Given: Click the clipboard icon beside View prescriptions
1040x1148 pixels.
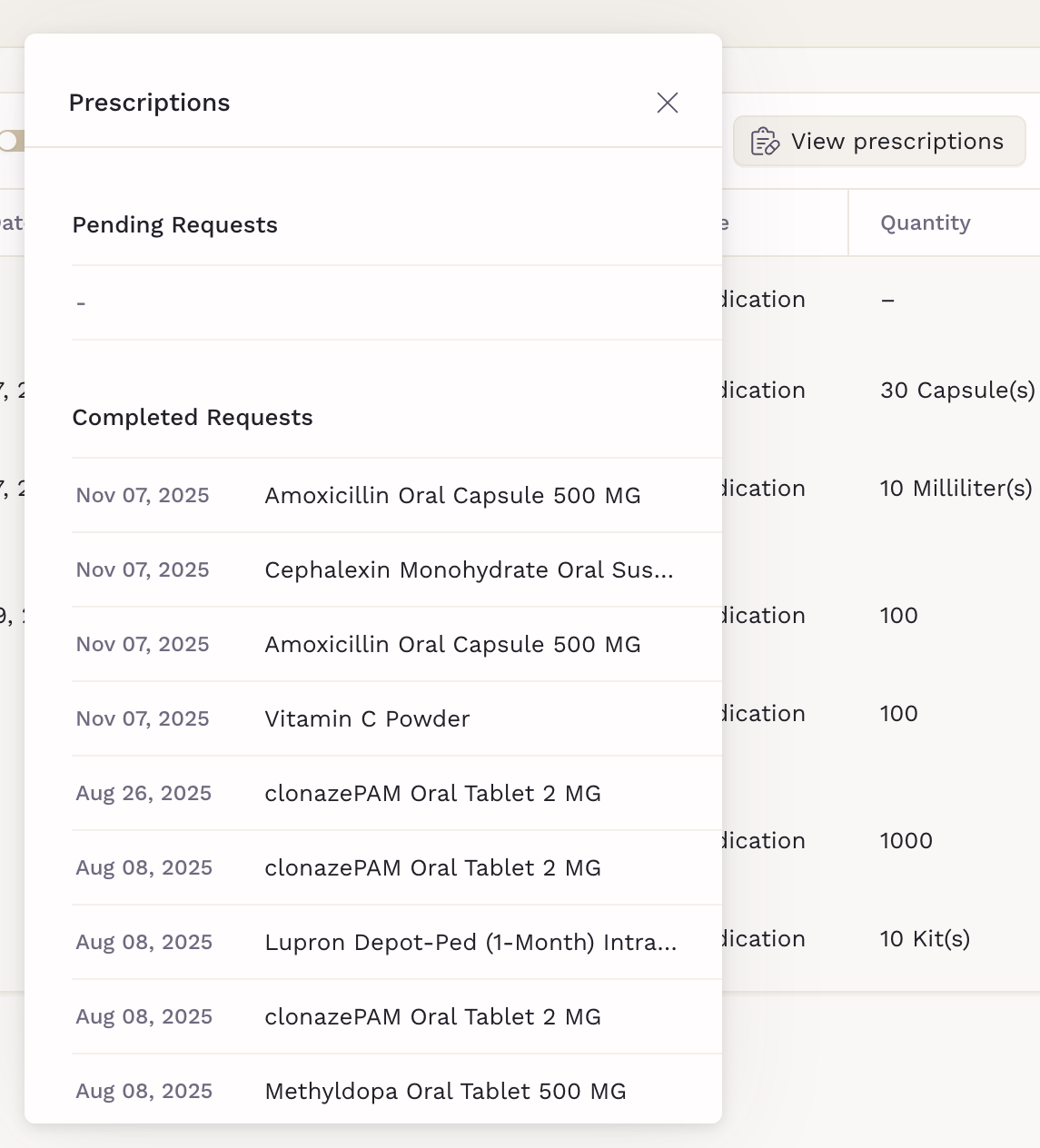Looking at the screenshot, I should pyautogui.click(x=764, y=142).
